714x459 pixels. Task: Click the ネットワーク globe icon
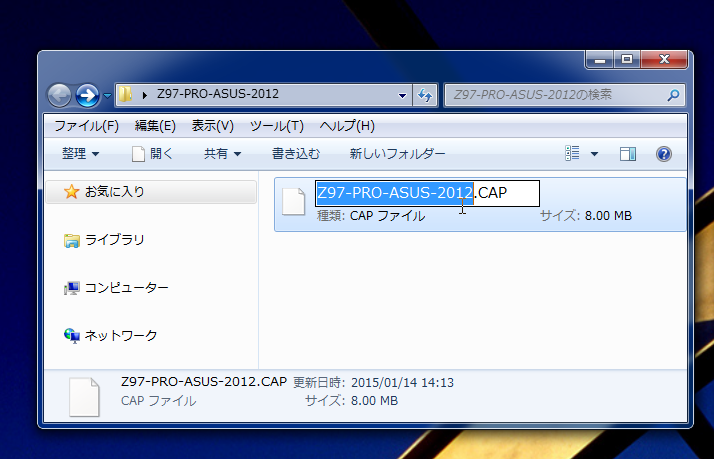pos(71,336)
